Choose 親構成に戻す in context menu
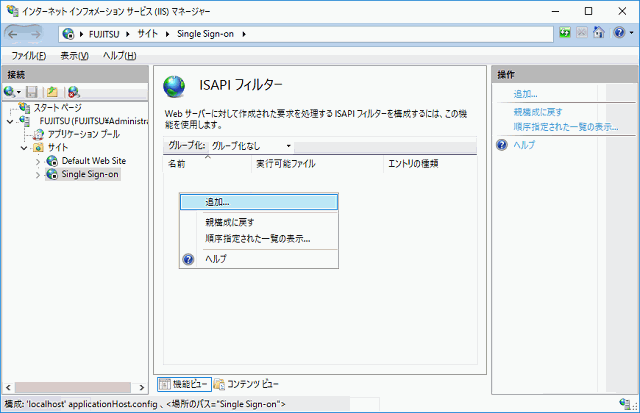Screen dimensions: 640x413 (259, 222)
